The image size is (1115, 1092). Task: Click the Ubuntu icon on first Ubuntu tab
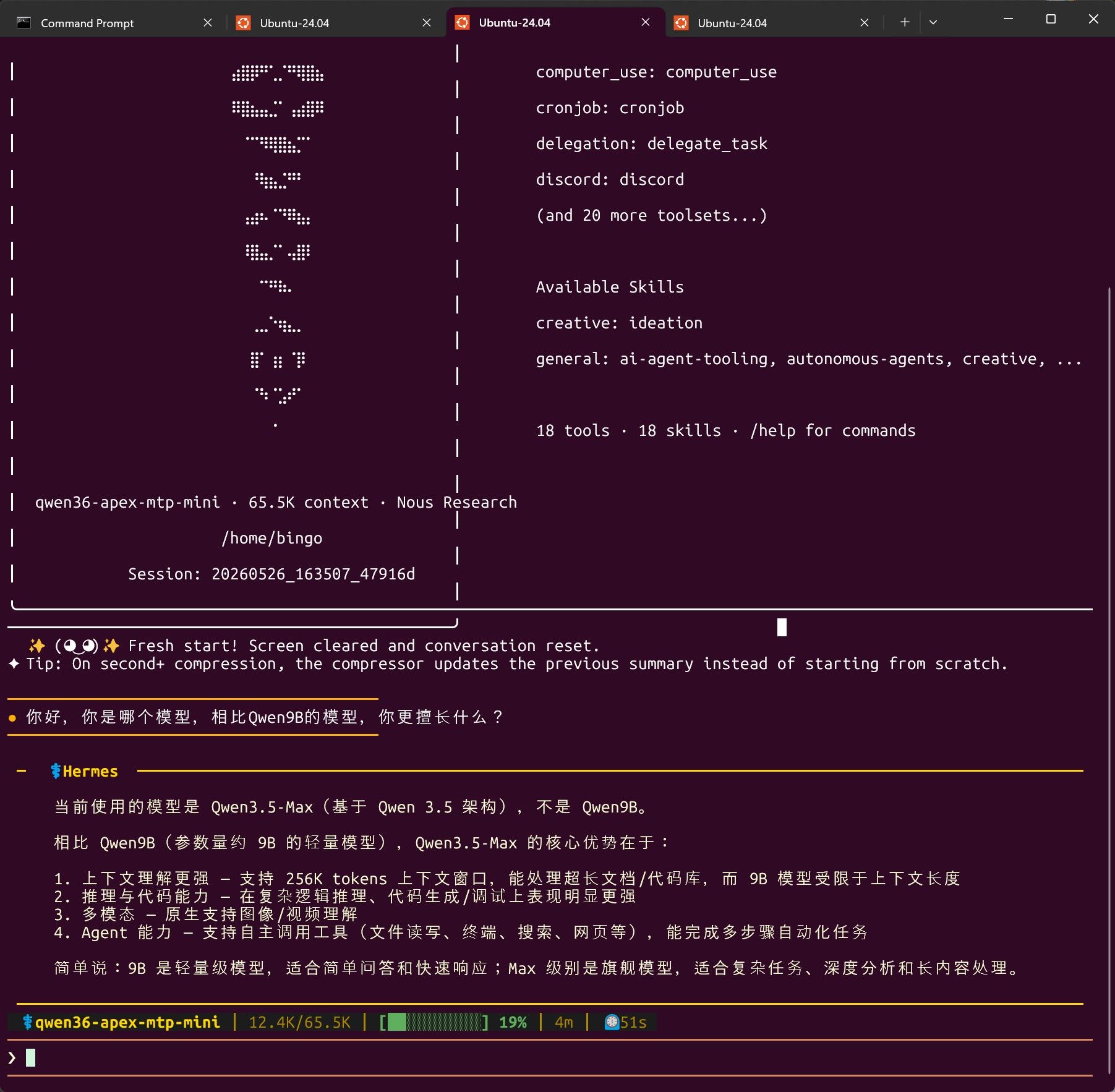pos(244,23)
